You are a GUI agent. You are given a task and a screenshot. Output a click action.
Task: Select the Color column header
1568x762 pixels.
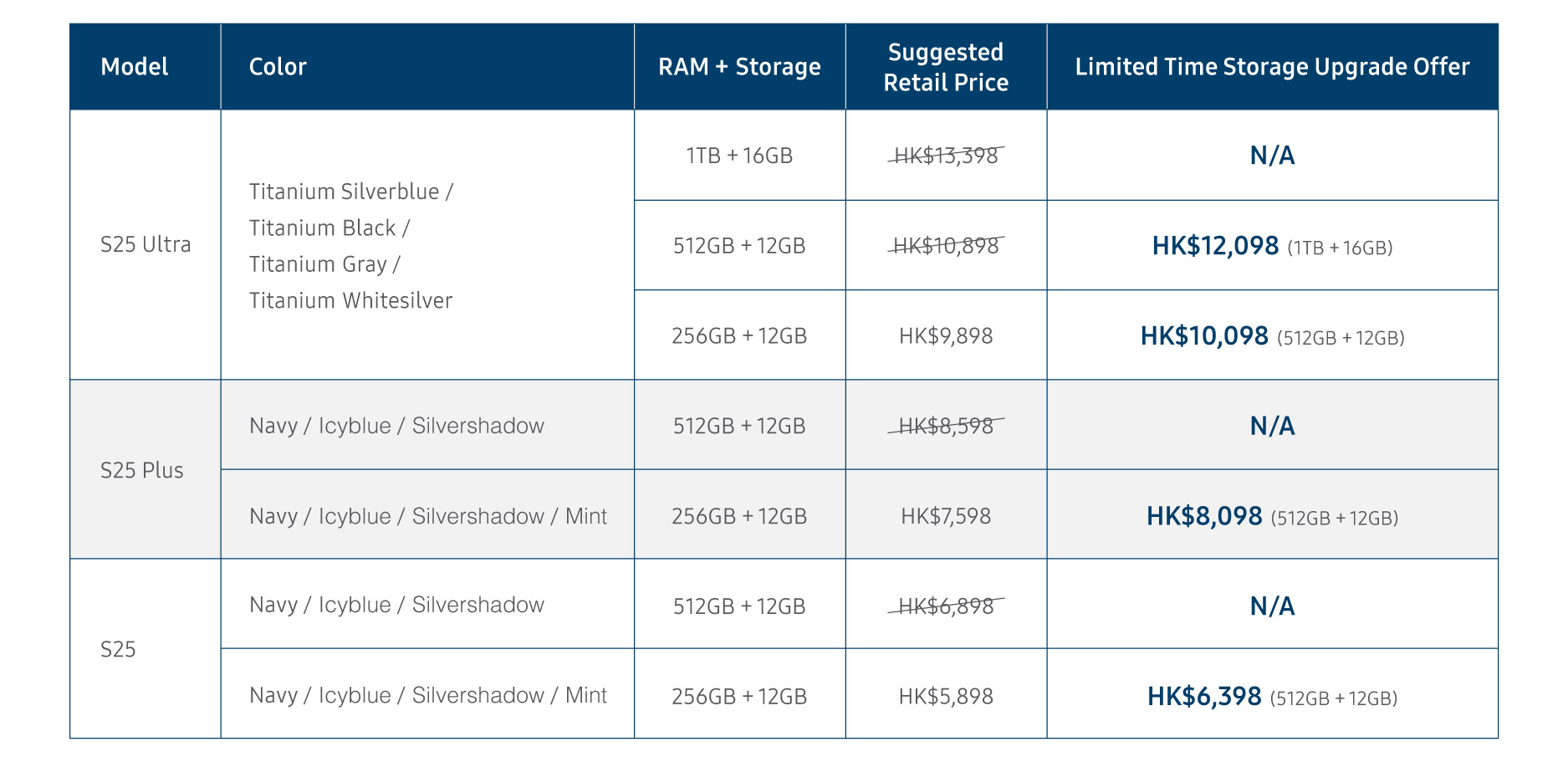(278, 67)
